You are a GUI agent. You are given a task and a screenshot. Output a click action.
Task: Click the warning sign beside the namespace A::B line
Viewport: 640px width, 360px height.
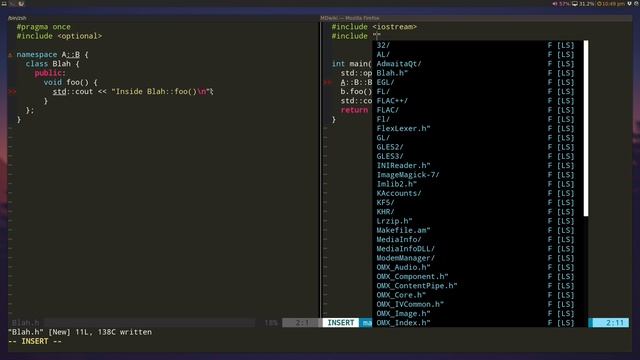10,55
